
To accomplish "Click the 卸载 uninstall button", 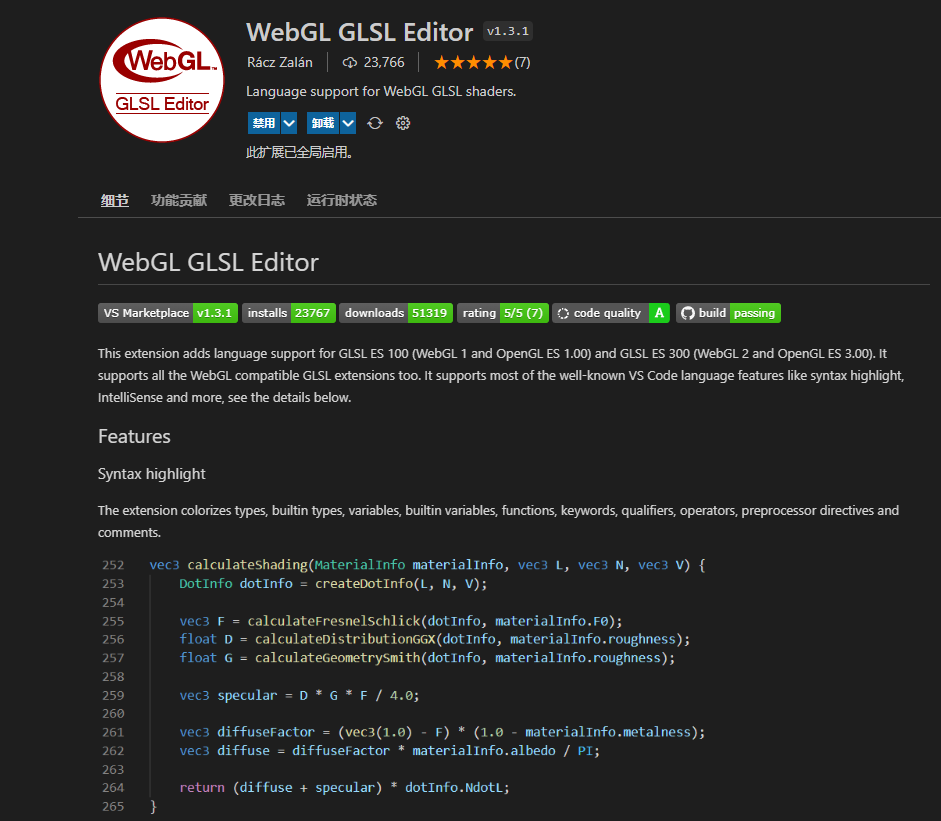I will click(x=323, y=123).
